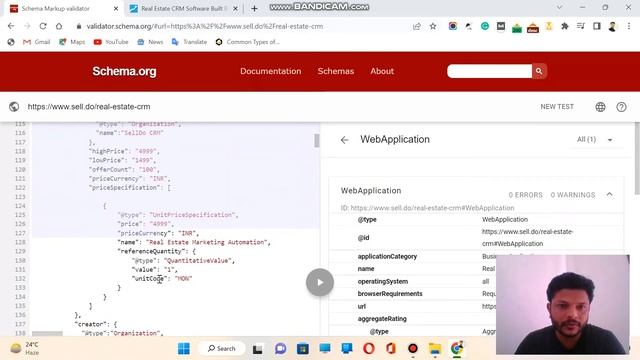
Task: Focus the Schema.org search field
Action: pos(489,71)
